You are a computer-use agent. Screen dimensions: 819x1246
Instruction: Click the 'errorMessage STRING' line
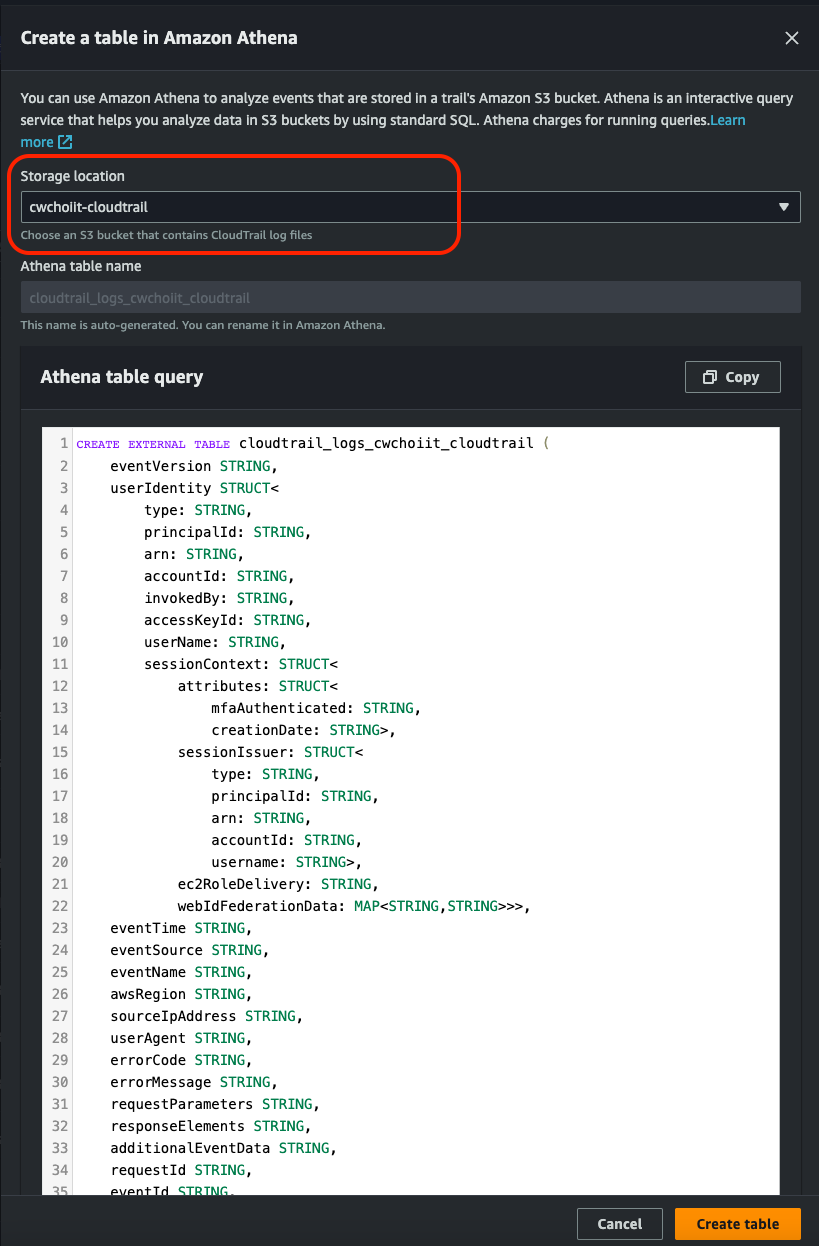pos(194,1082)
